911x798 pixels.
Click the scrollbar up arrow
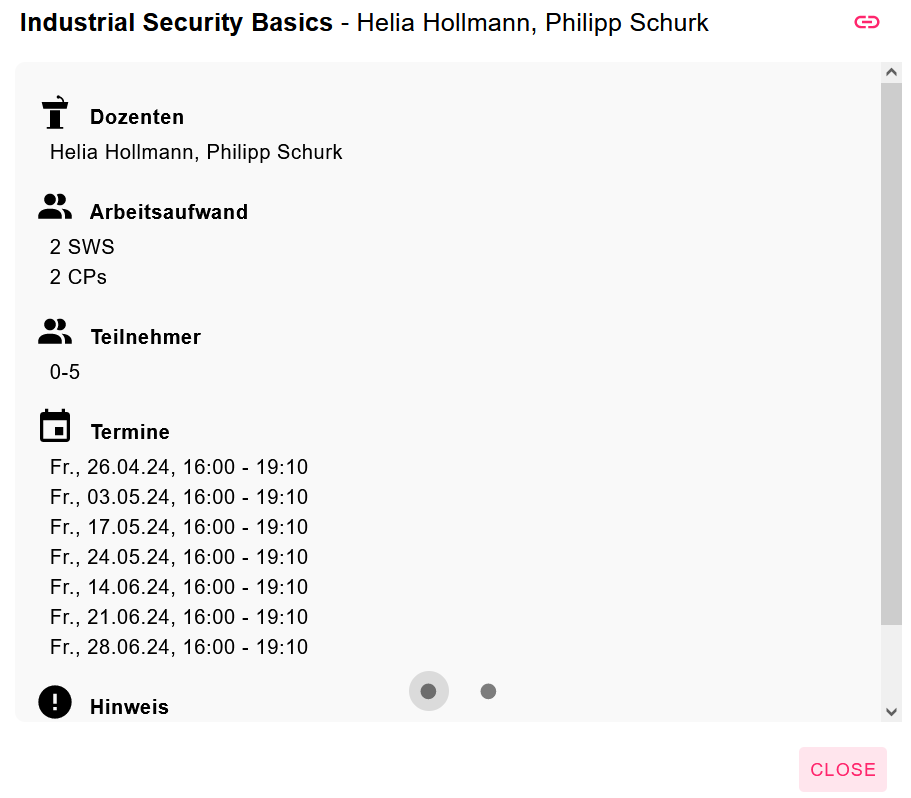click(x=892, y=71)
